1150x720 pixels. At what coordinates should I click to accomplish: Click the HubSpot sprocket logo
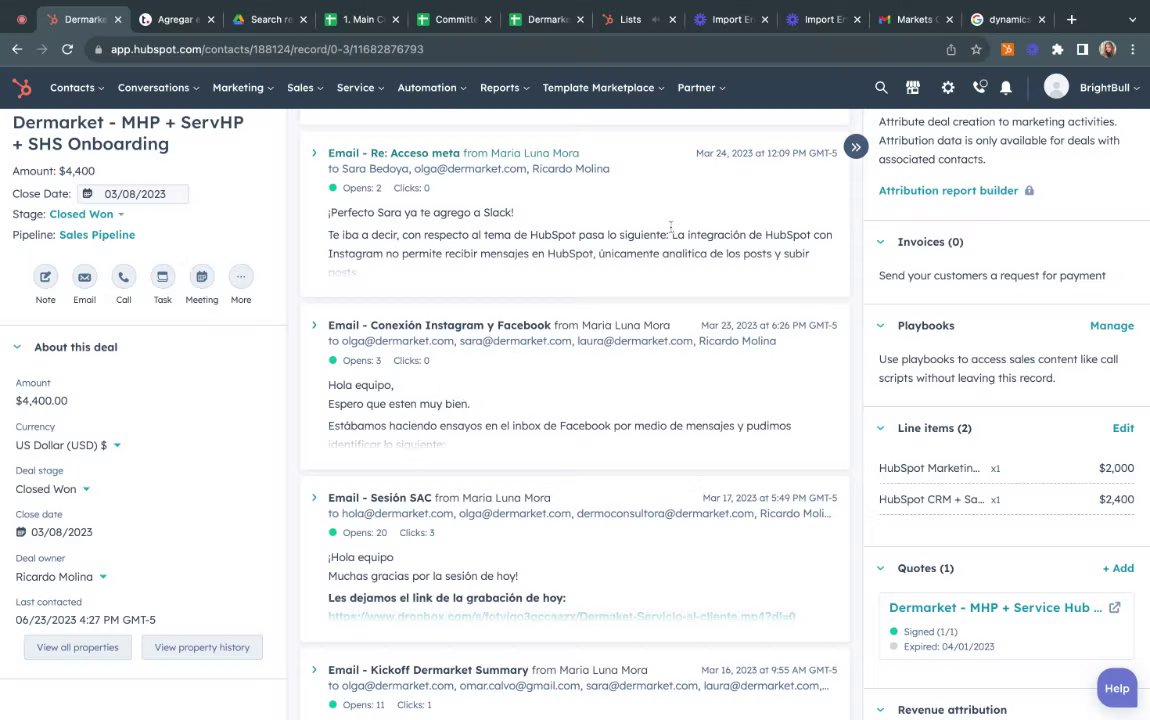22,88
